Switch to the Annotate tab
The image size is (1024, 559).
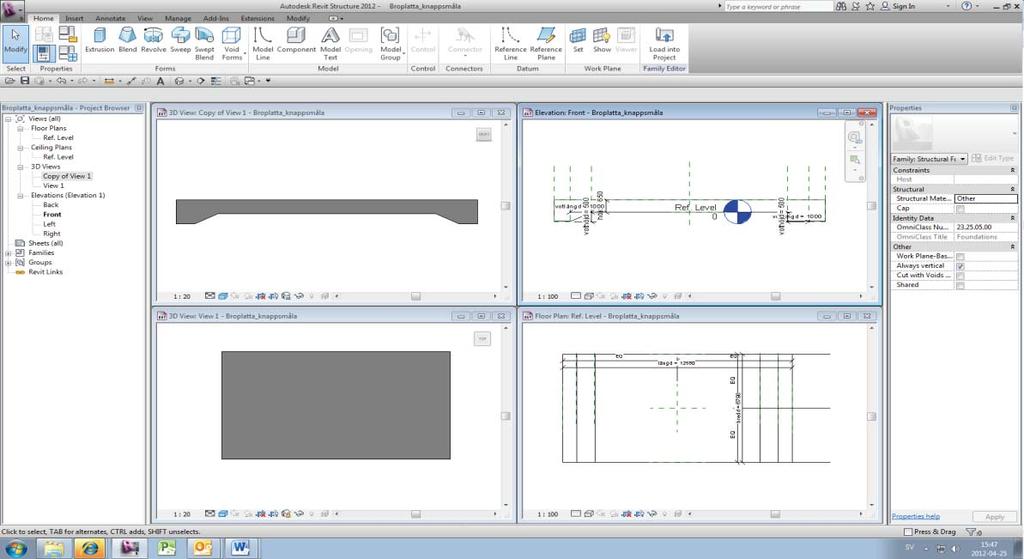110,18
